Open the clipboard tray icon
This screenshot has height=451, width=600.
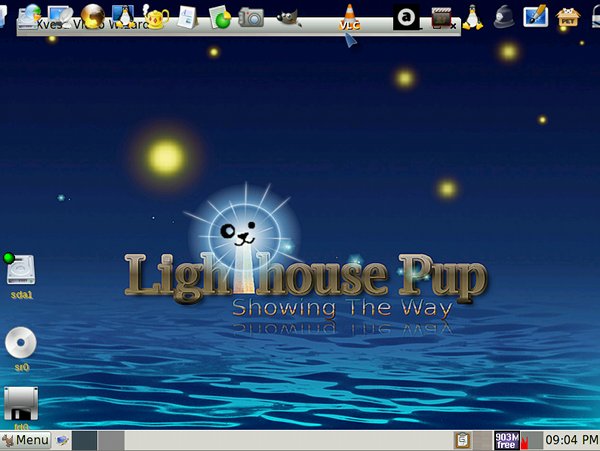462,440
